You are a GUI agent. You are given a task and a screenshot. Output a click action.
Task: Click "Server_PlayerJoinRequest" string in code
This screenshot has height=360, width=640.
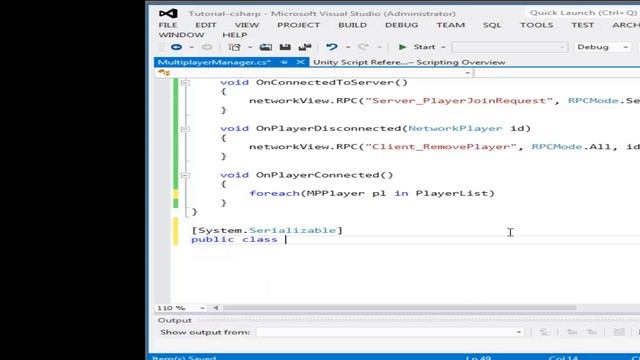459,101
